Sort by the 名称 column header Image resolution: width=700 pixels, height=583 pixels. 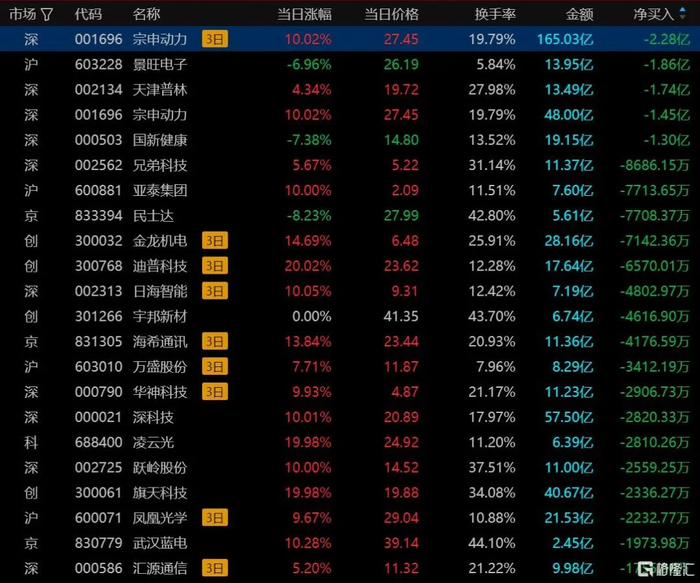[x=146, y=14]
